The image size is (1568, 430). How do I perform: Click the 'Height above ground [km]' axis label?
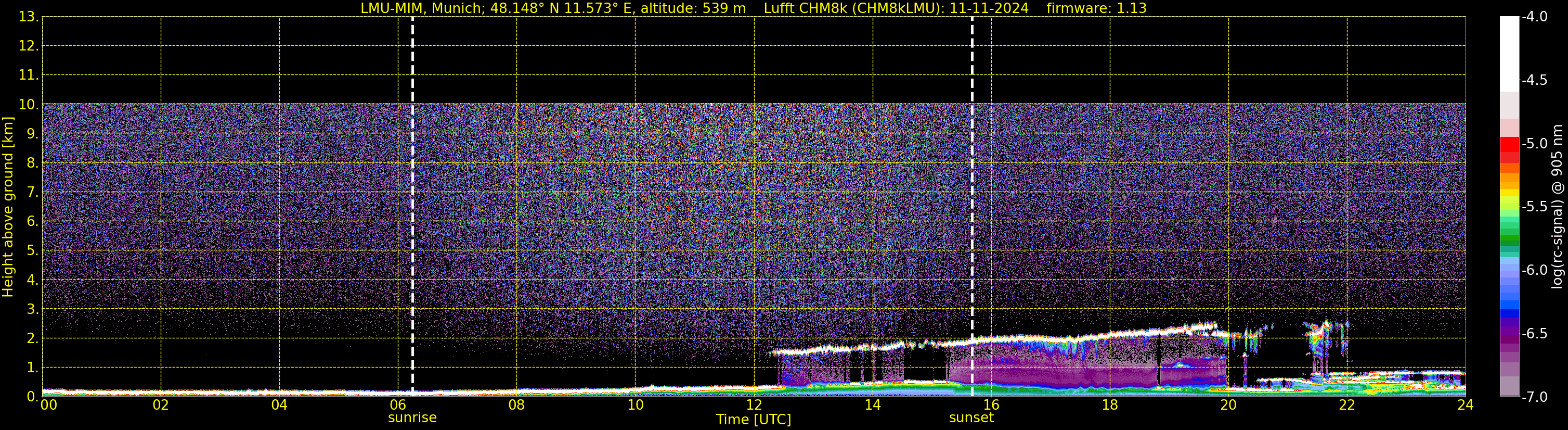tap(8, 207)
